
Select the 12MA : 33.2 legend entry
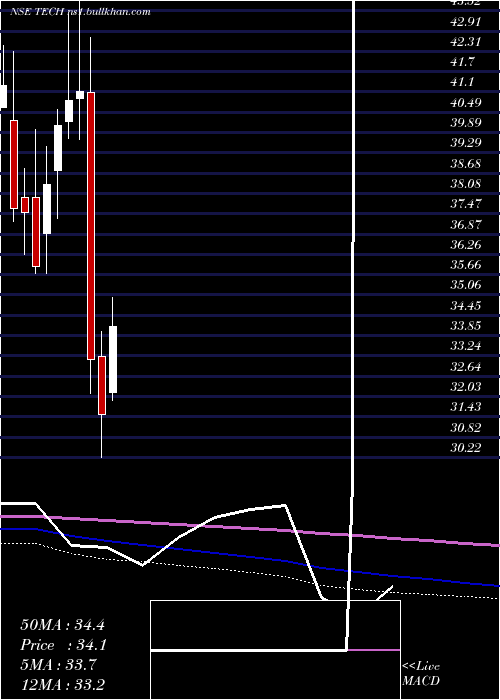pos(62,685)
